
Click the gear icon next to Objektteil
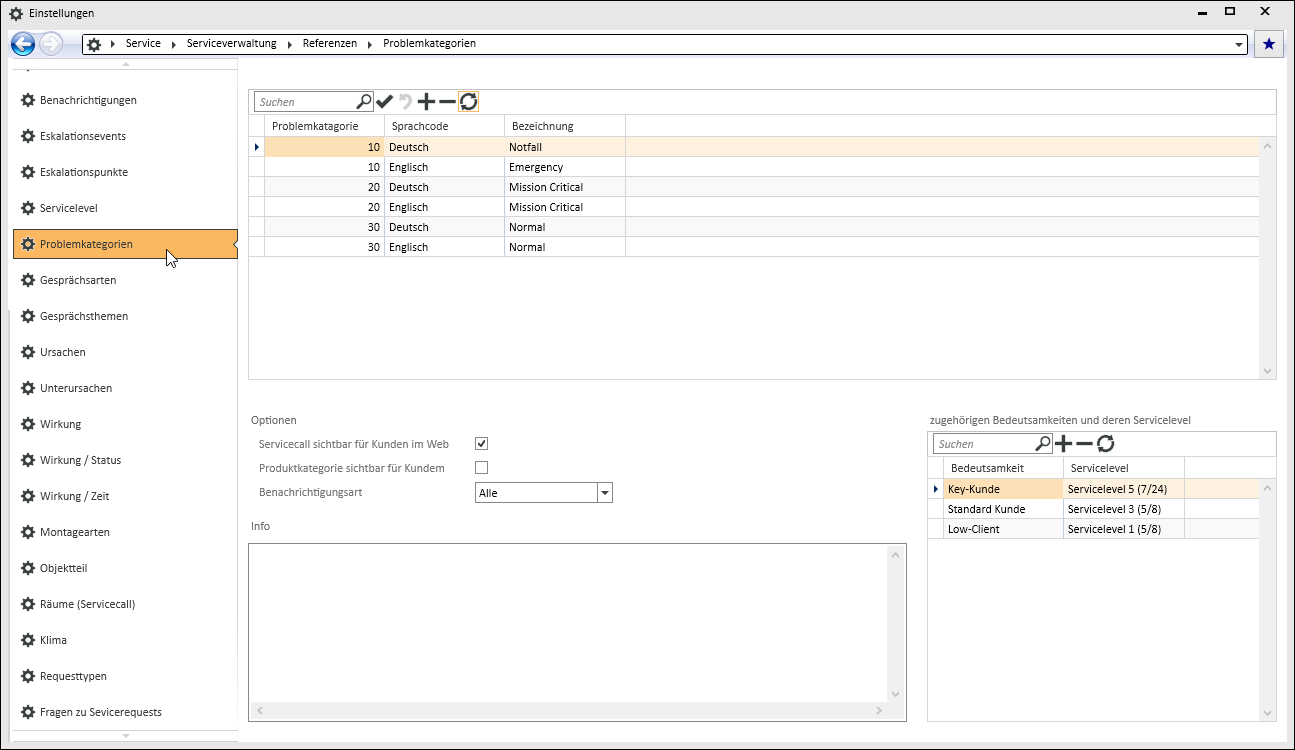click(28, 568)
